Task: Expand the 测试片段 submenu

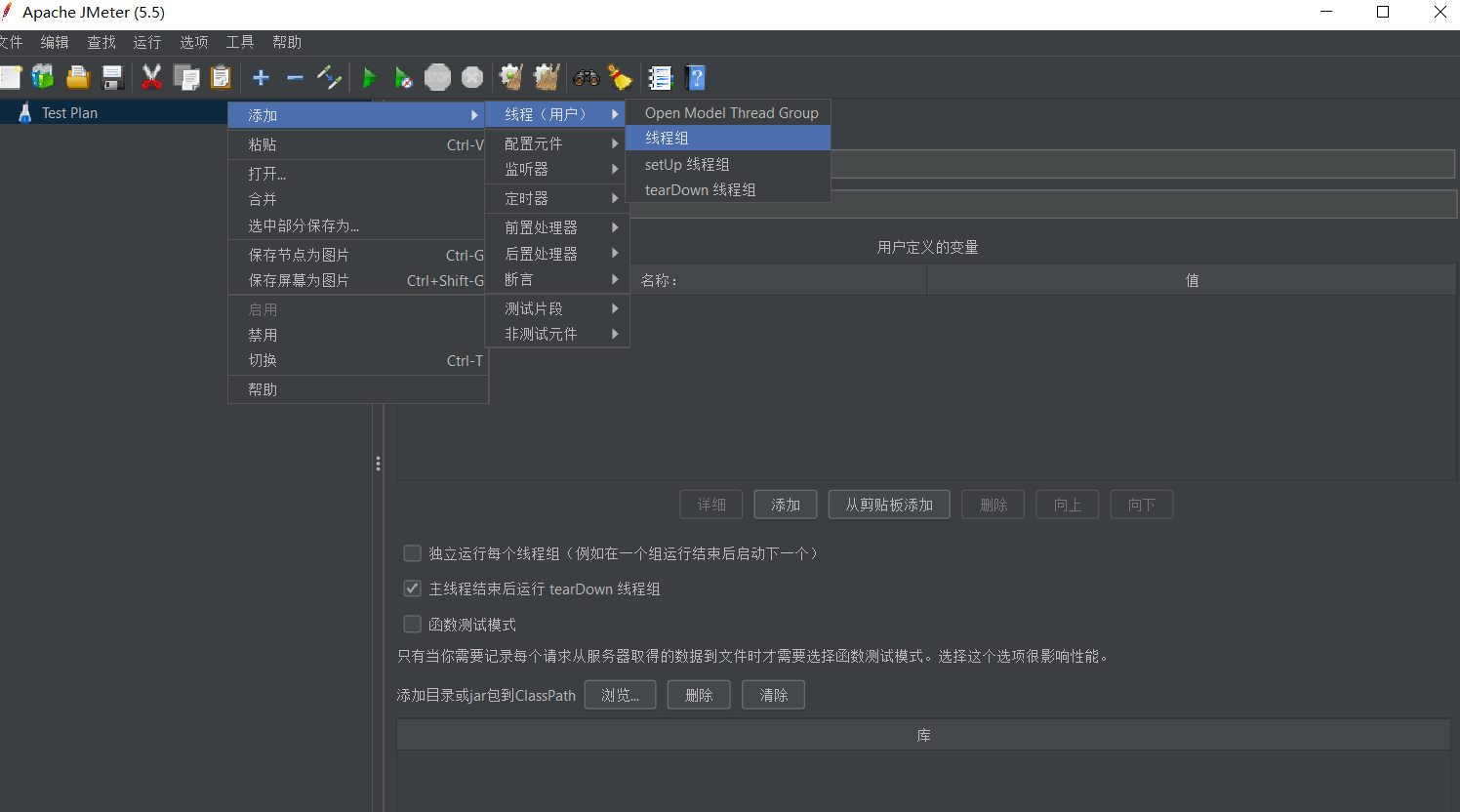Action: pos(556,308)
